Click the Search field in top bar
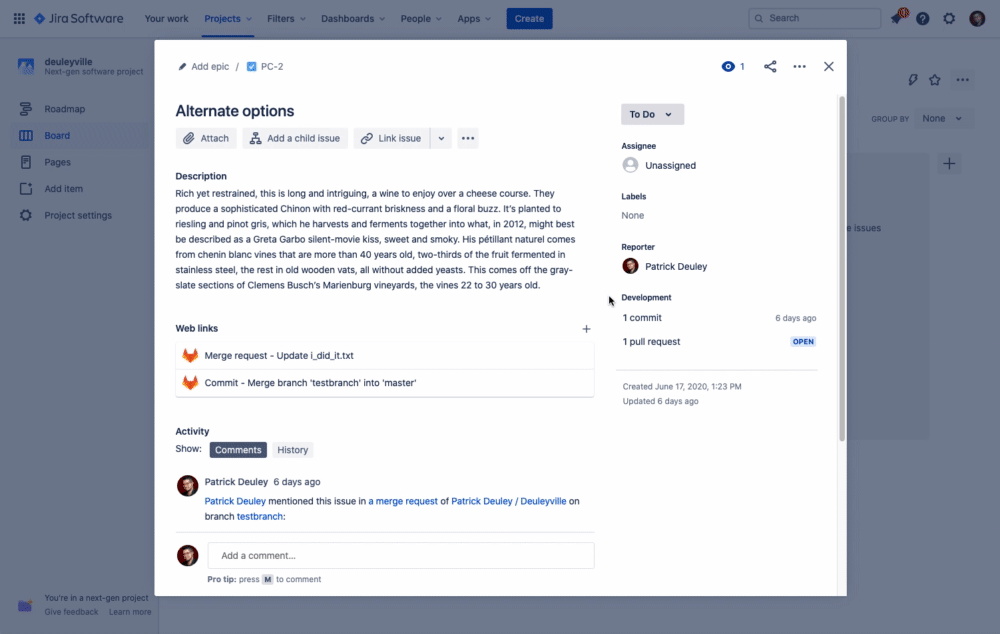1000x634 pixels. click(x=814, y=18)
